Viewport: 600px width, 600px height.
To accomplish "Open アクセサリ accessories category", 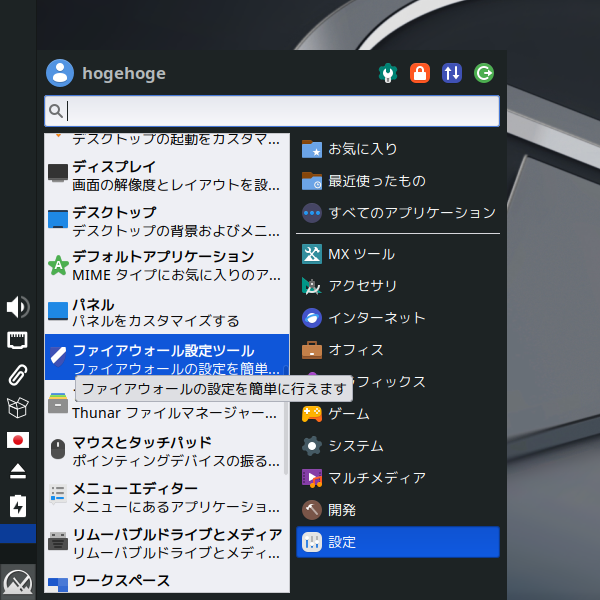I will pos(398,286).
